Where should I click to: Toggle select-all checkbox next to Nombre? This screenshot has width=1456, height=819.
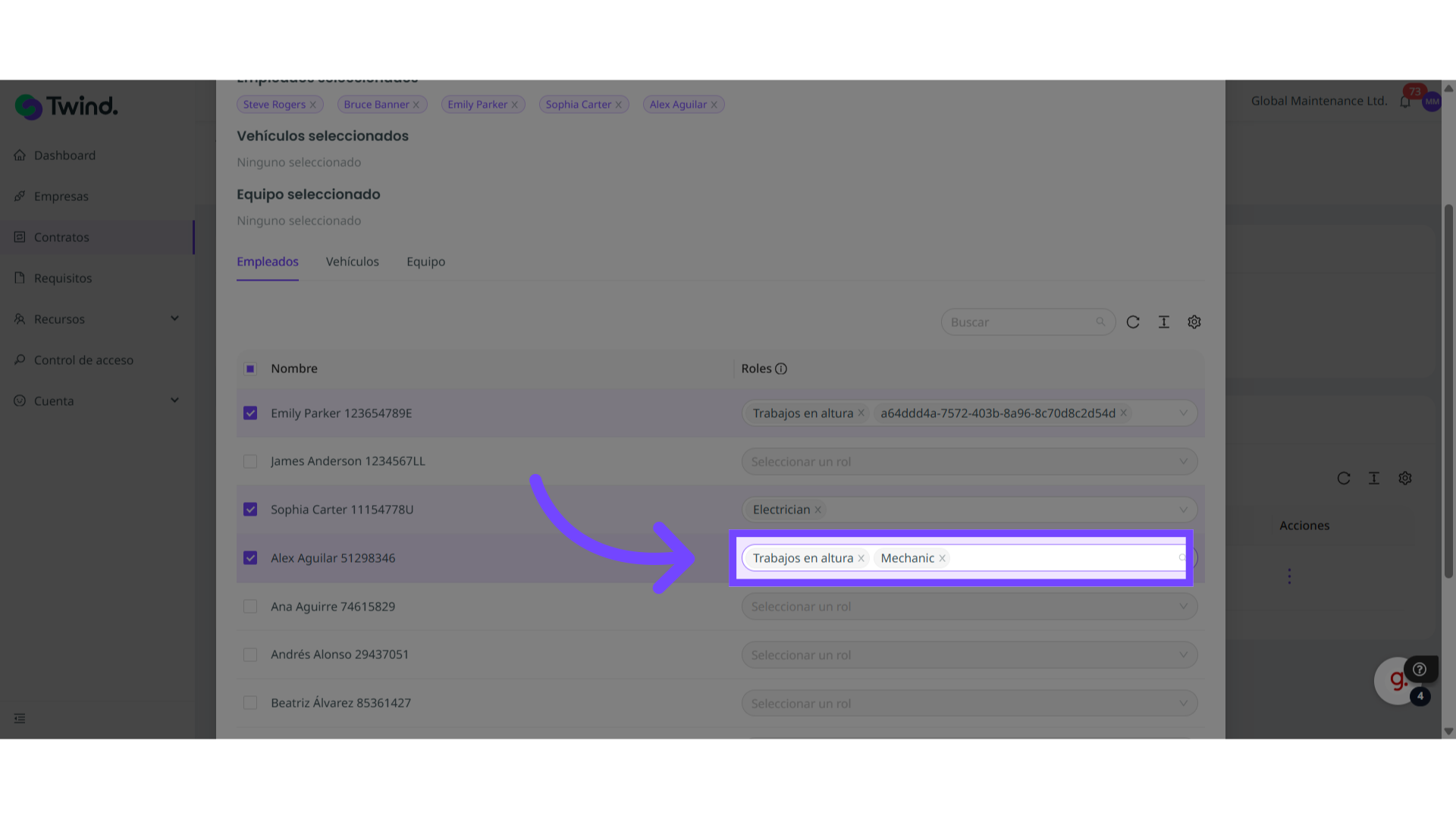tap(250, 369)
